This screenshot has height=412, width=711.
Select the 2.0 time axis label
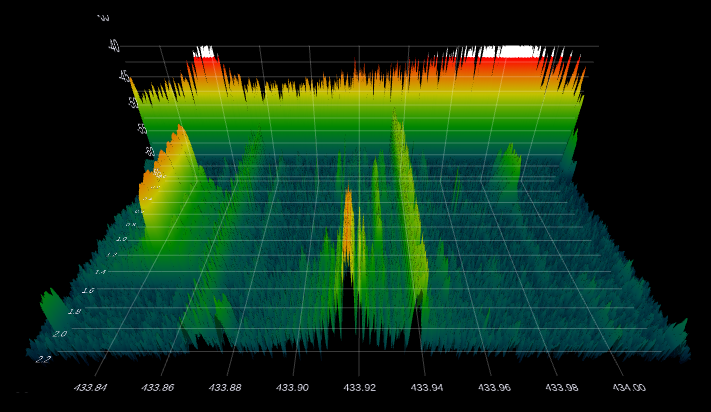click(59, 333)
